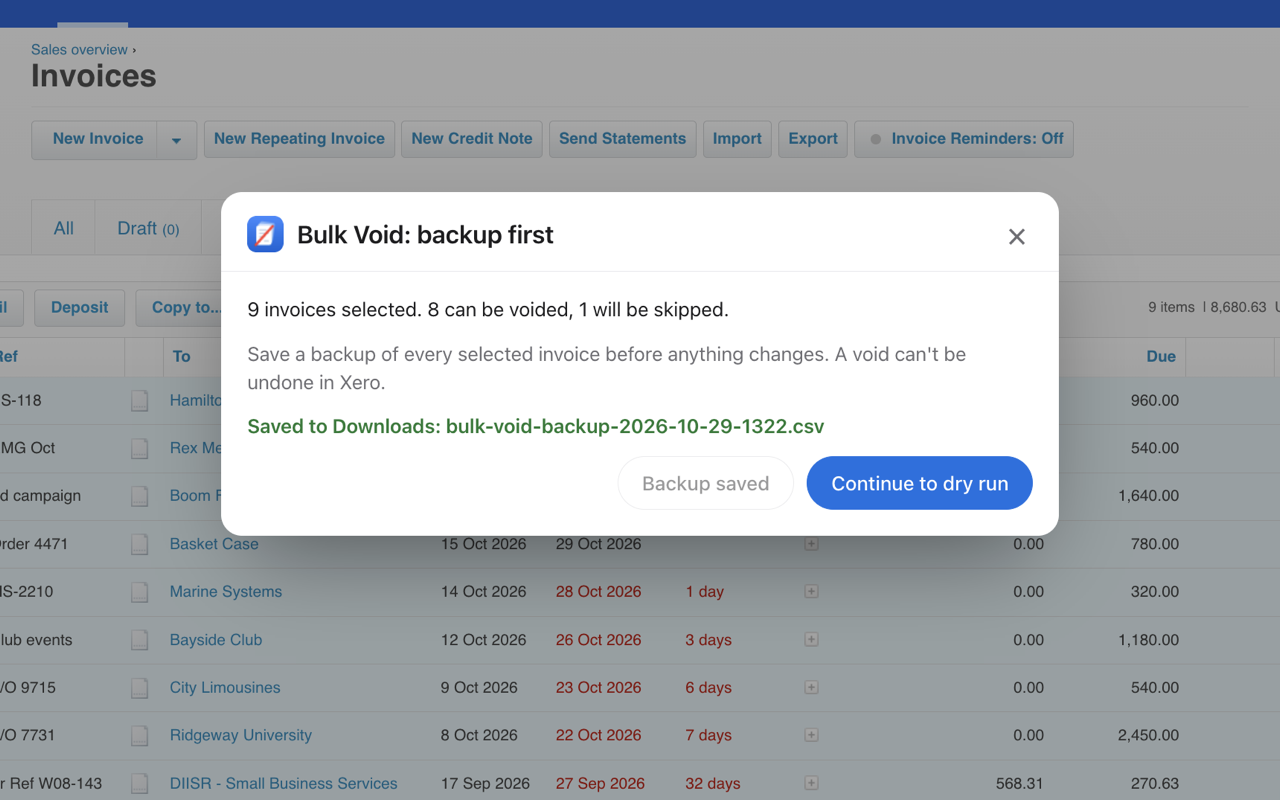The image size is (1280, 800).
Task: Click the saved backup filename text
Action: click(x=635, y=426)
